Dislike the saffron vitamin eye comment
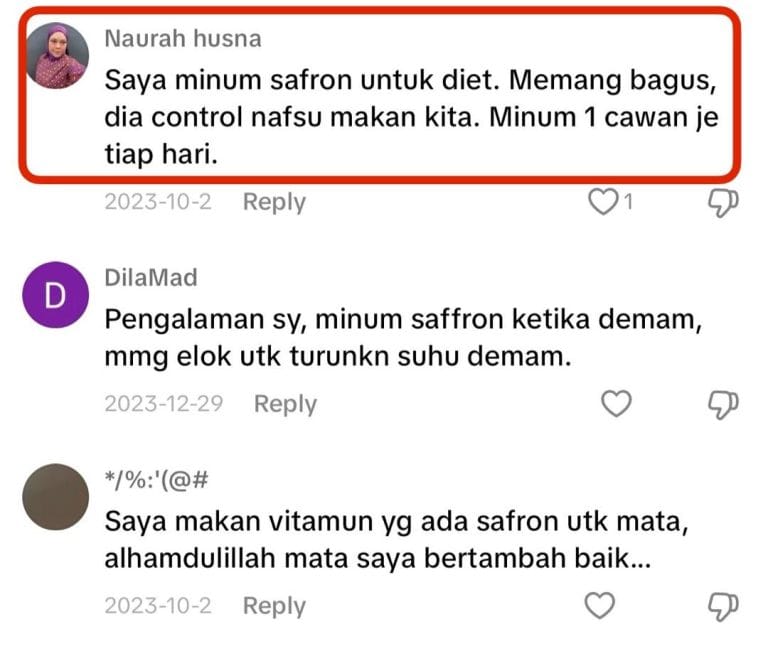The image size is (768, 661). tap(722, 606)
